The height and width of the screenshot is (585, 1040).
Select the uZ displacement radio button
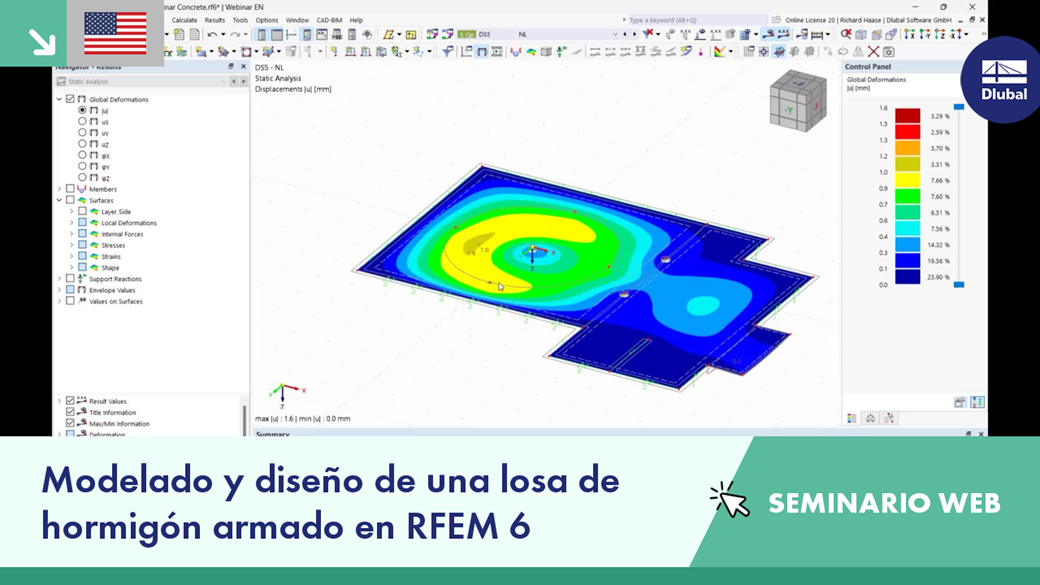click(82, 142)
